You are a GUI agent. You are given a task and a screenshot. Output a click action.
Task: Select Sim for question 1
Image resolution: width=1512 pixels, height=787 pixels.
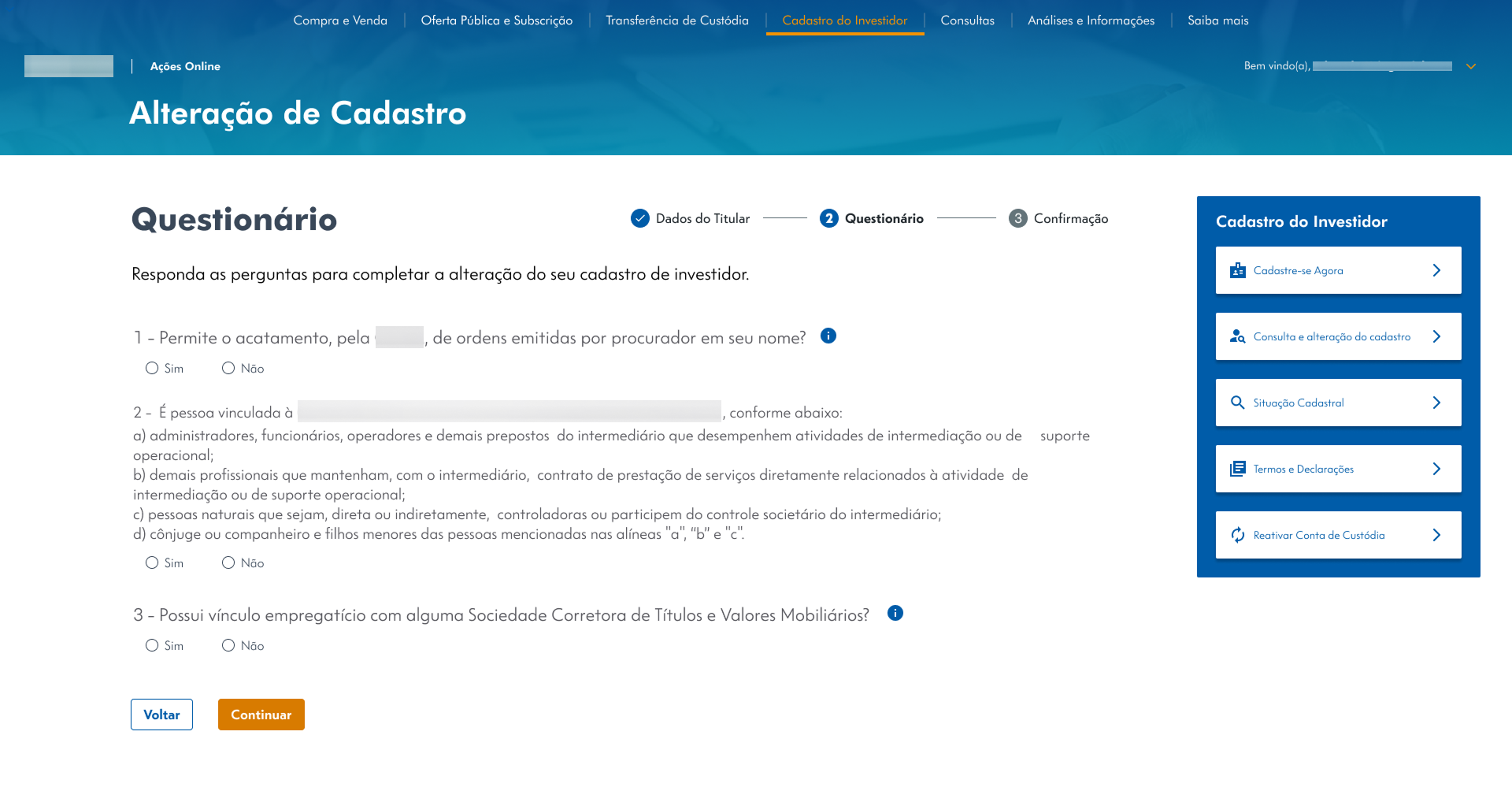tap(152, 368)
